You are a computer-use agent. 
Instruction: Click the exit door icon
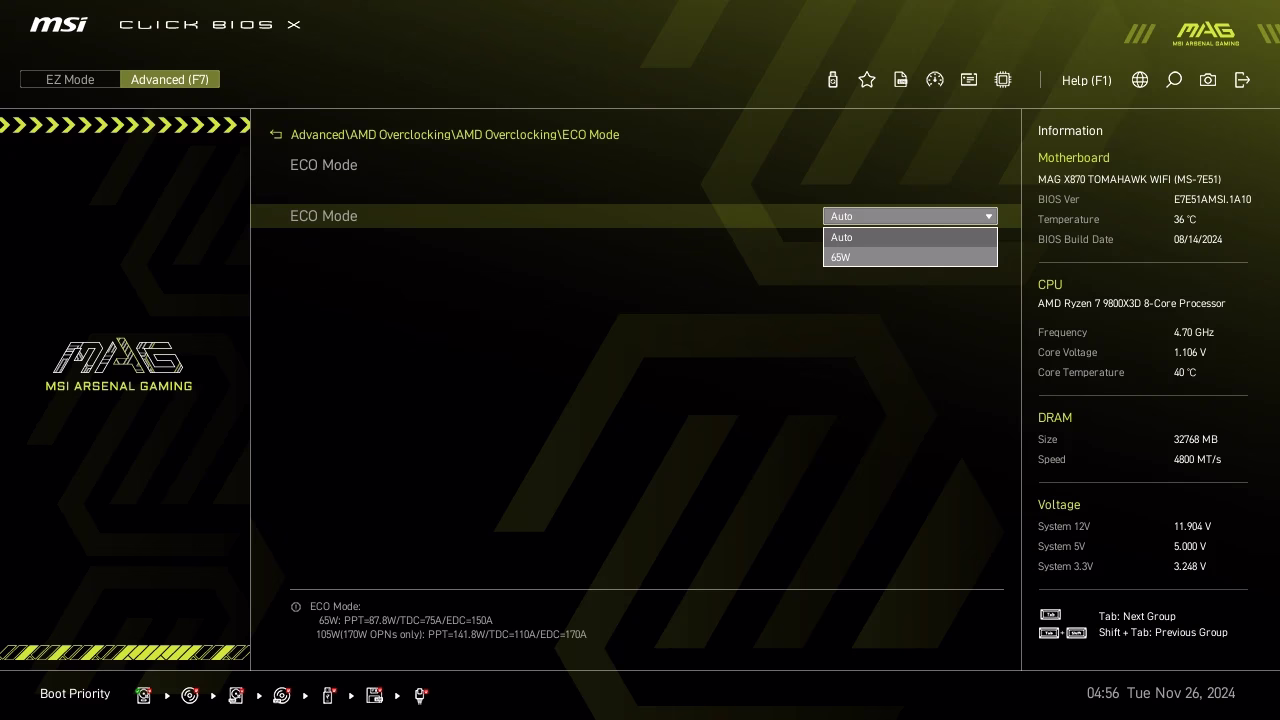click(1242, 80)
